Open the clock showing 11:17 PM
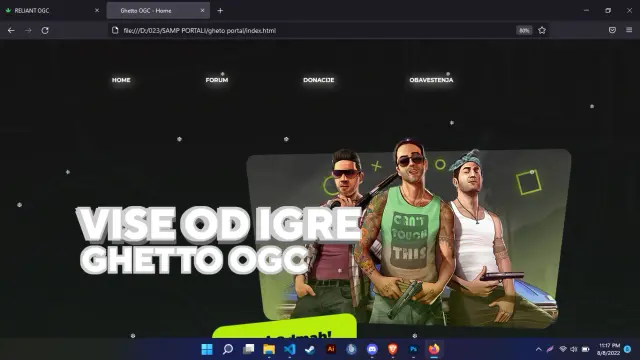The image size is (640, 360). 609,349
